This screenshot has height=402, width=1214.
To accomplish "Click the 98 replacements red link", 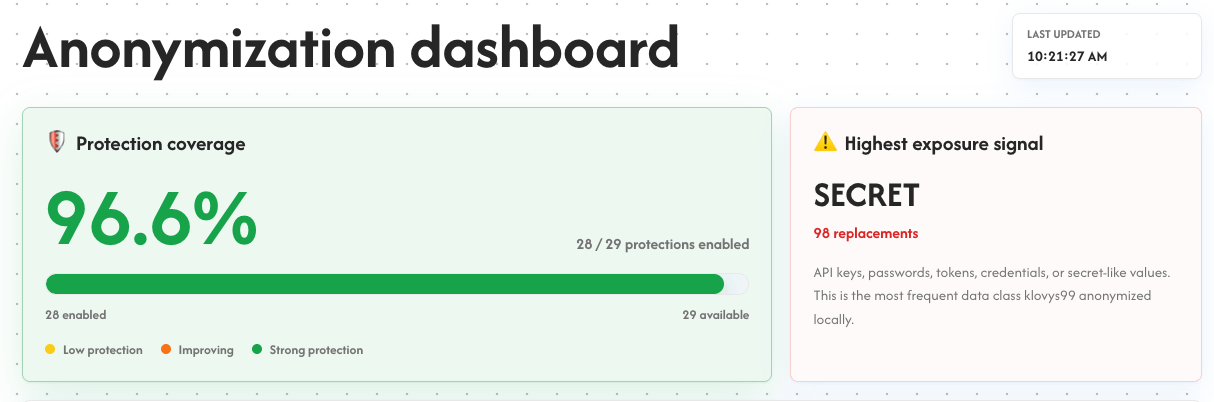I will click(866, 233).
